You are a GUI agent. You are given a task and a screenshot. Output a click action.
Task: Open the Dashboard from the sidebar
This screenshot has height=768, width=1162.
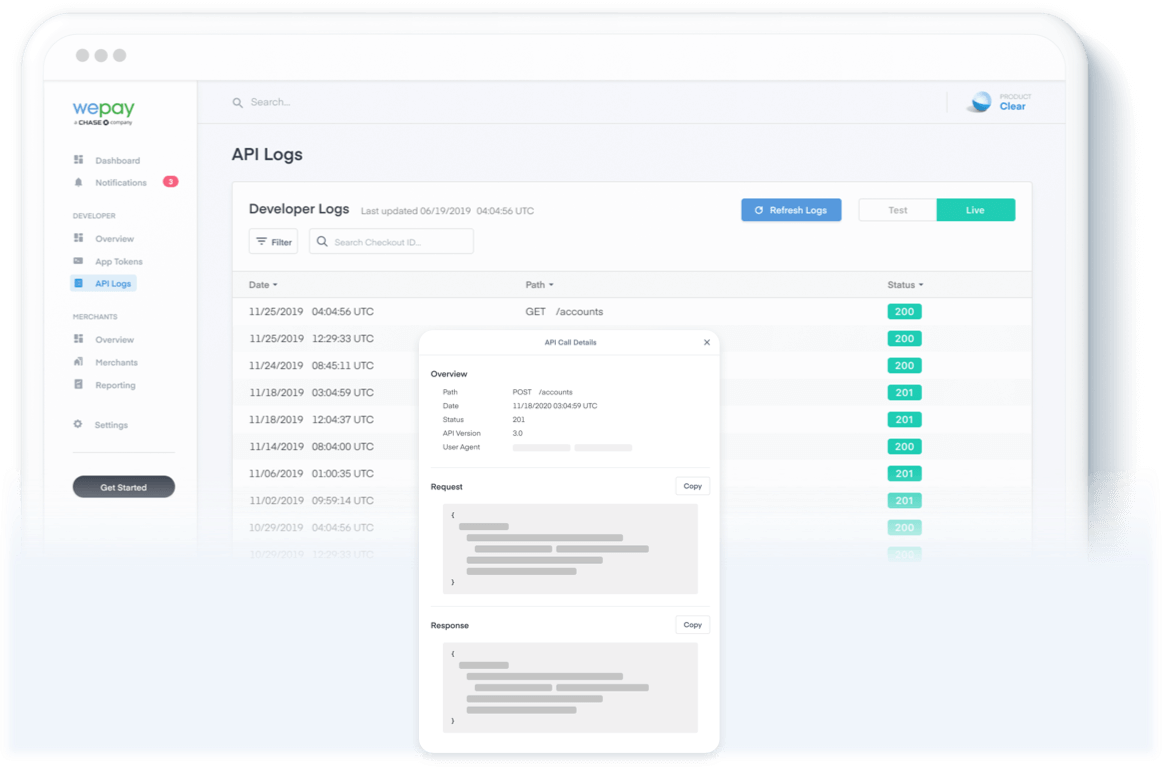point(117,160)
